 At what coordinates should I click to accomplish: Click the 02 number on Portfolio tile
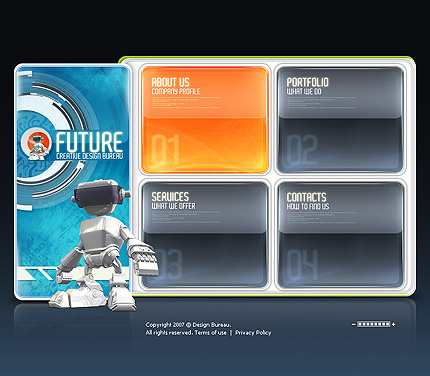click(302, 150)
